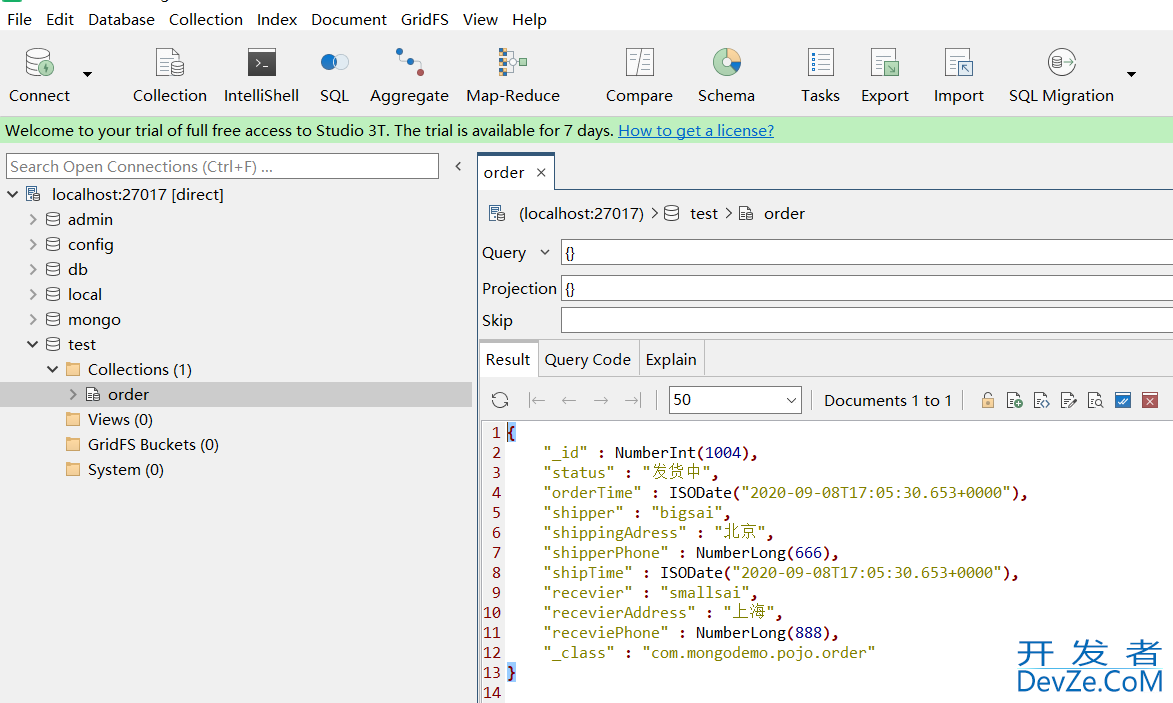Open the Map-Reduce tool
Image resolution: width=1173 pixels, height=703 pixels.
coord(512,75)
